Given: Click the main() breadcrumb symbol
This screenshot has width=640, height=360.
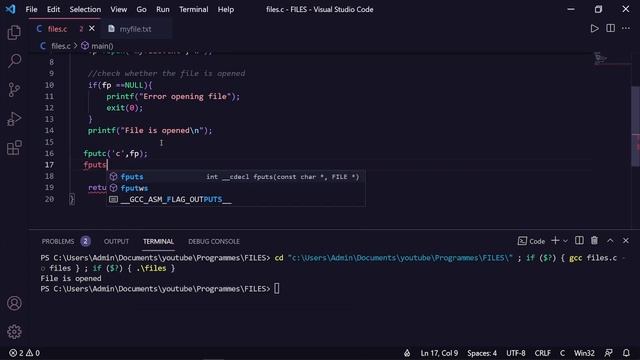Looking at the screenshot, I should click(x=97, y=46).
